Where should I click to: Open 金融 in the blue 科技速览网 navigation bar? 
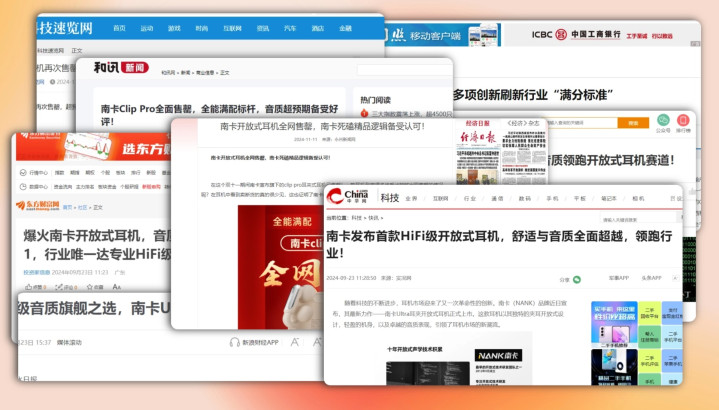(345, 28)
